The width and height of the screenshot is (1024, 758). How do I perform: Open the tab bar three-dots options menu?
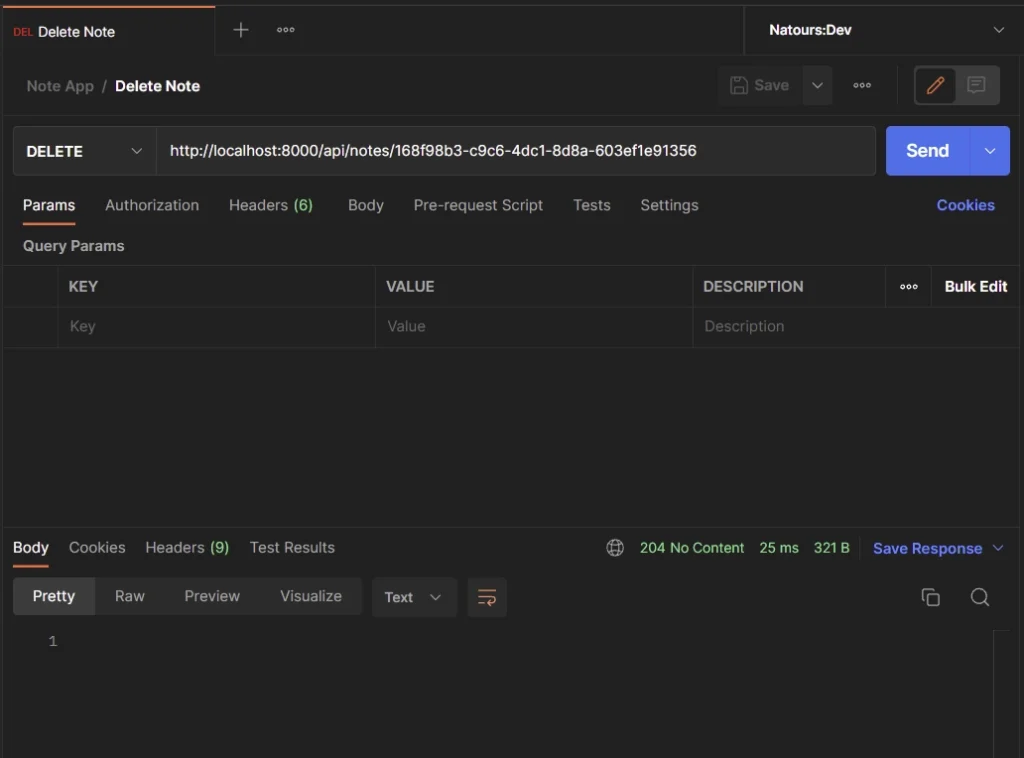[286, 30]
